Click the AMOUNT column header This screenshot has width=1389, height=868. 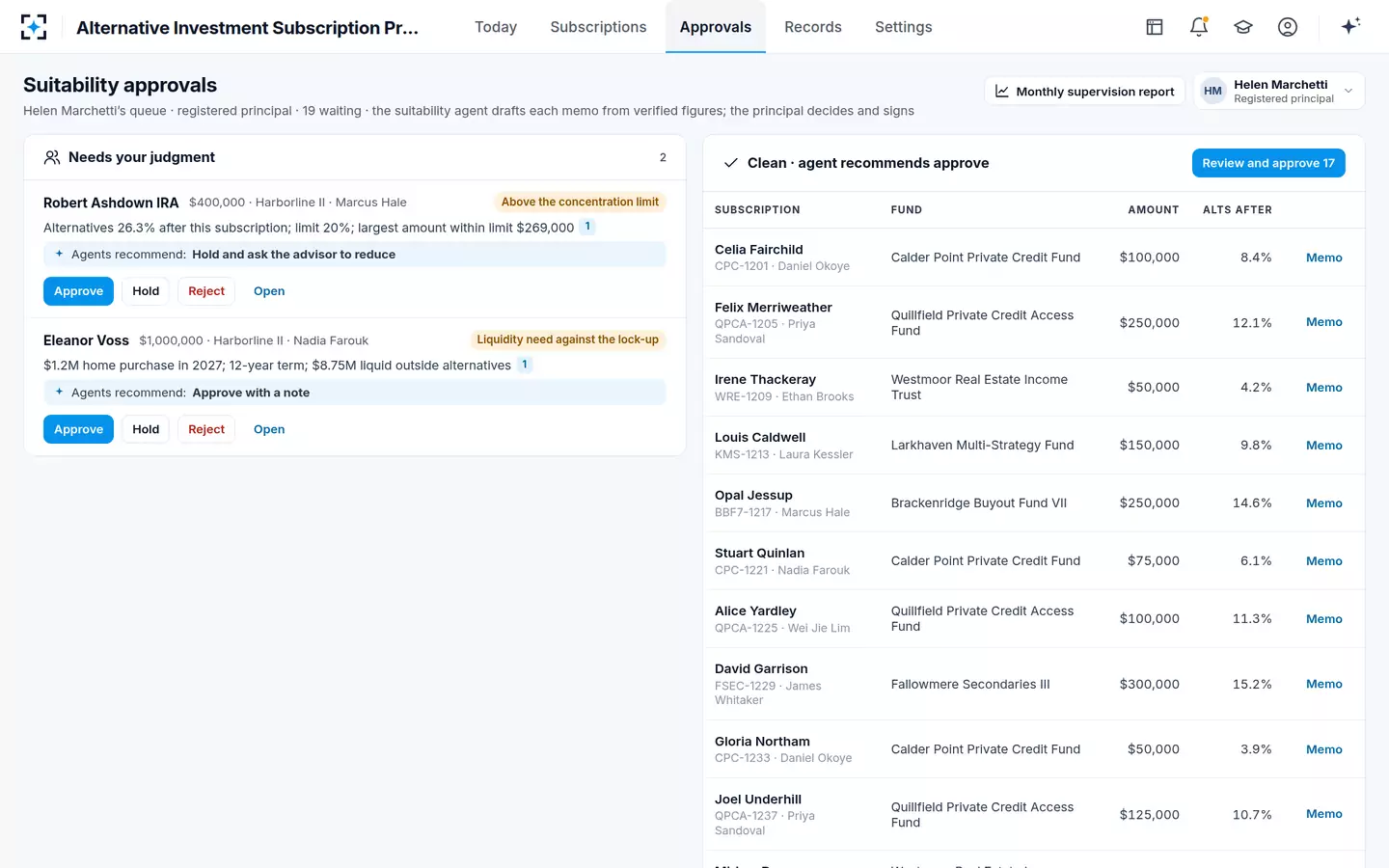tap(1154, 209)
